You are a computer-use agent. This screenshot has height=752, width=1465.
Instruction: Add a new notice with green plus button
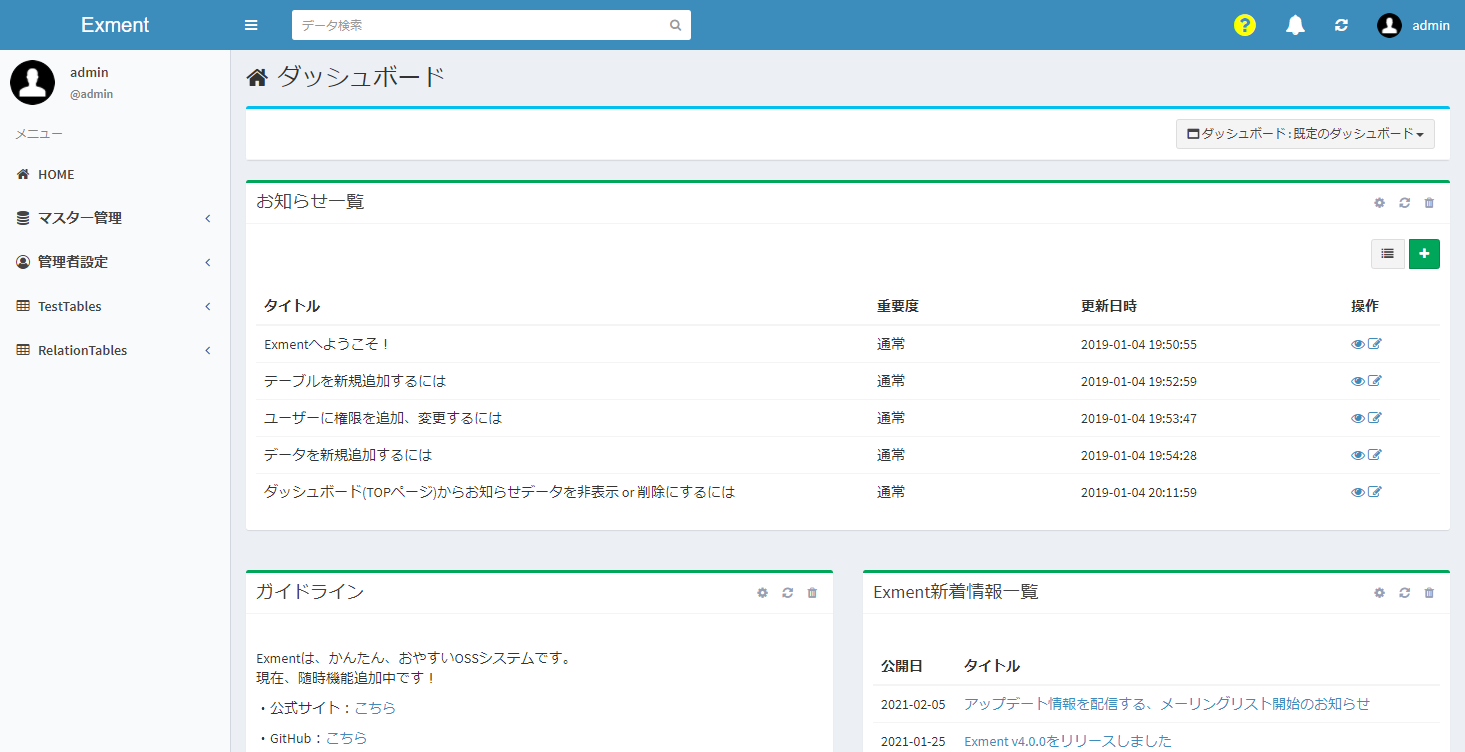click(1424, 253)
